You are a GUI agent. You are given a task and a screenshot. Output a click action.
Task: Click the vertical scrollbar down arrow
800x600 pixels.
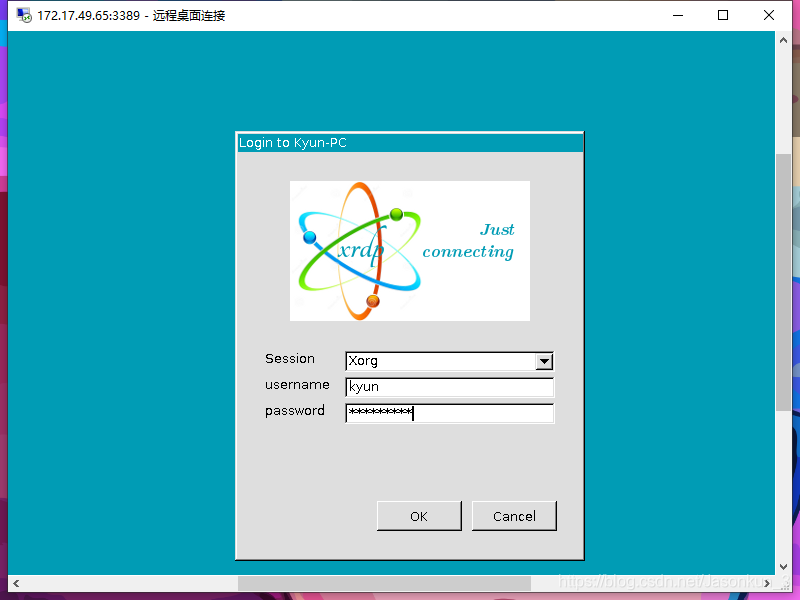coord(783,567)
